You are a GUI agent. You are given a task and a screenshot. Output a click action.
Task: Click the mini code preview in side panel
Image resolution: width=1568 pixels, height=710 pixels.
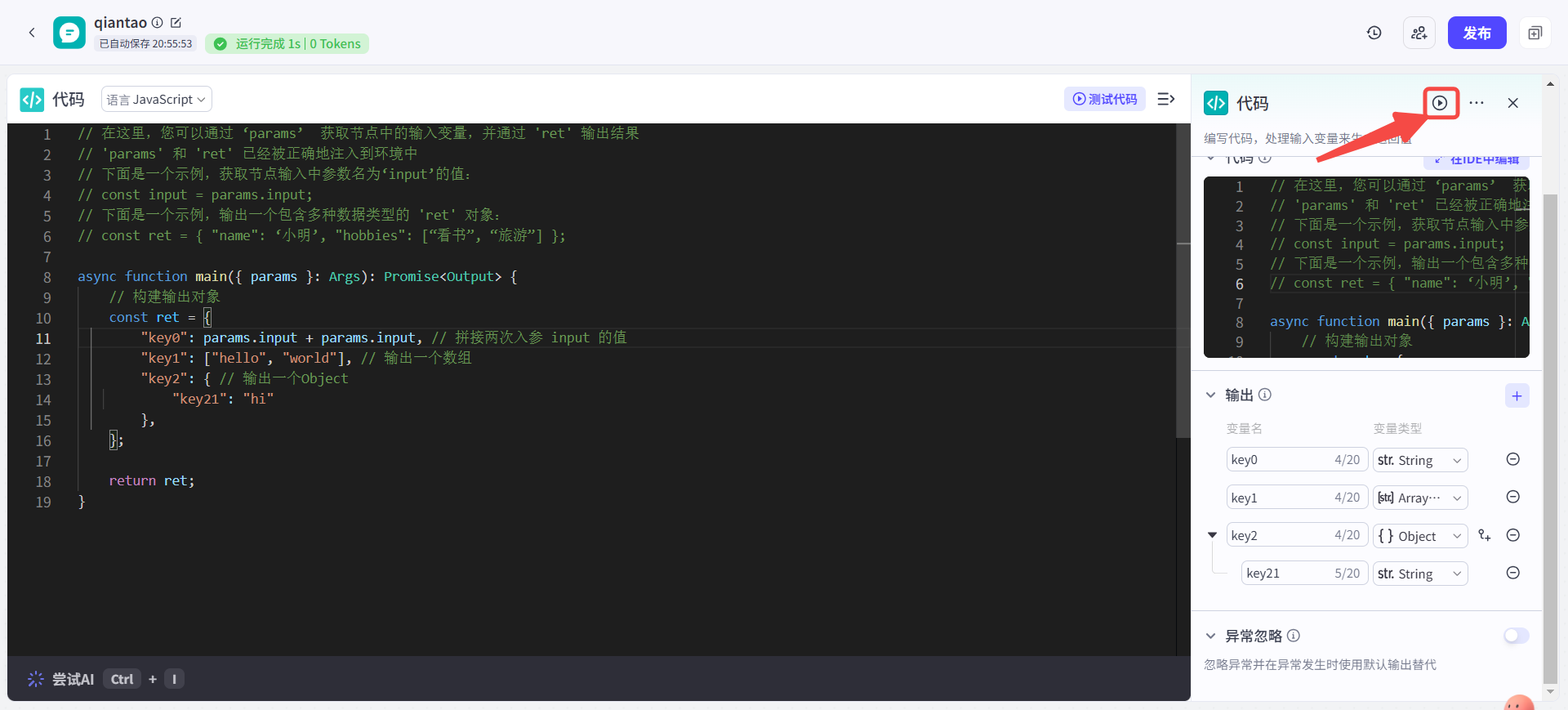1366,267
